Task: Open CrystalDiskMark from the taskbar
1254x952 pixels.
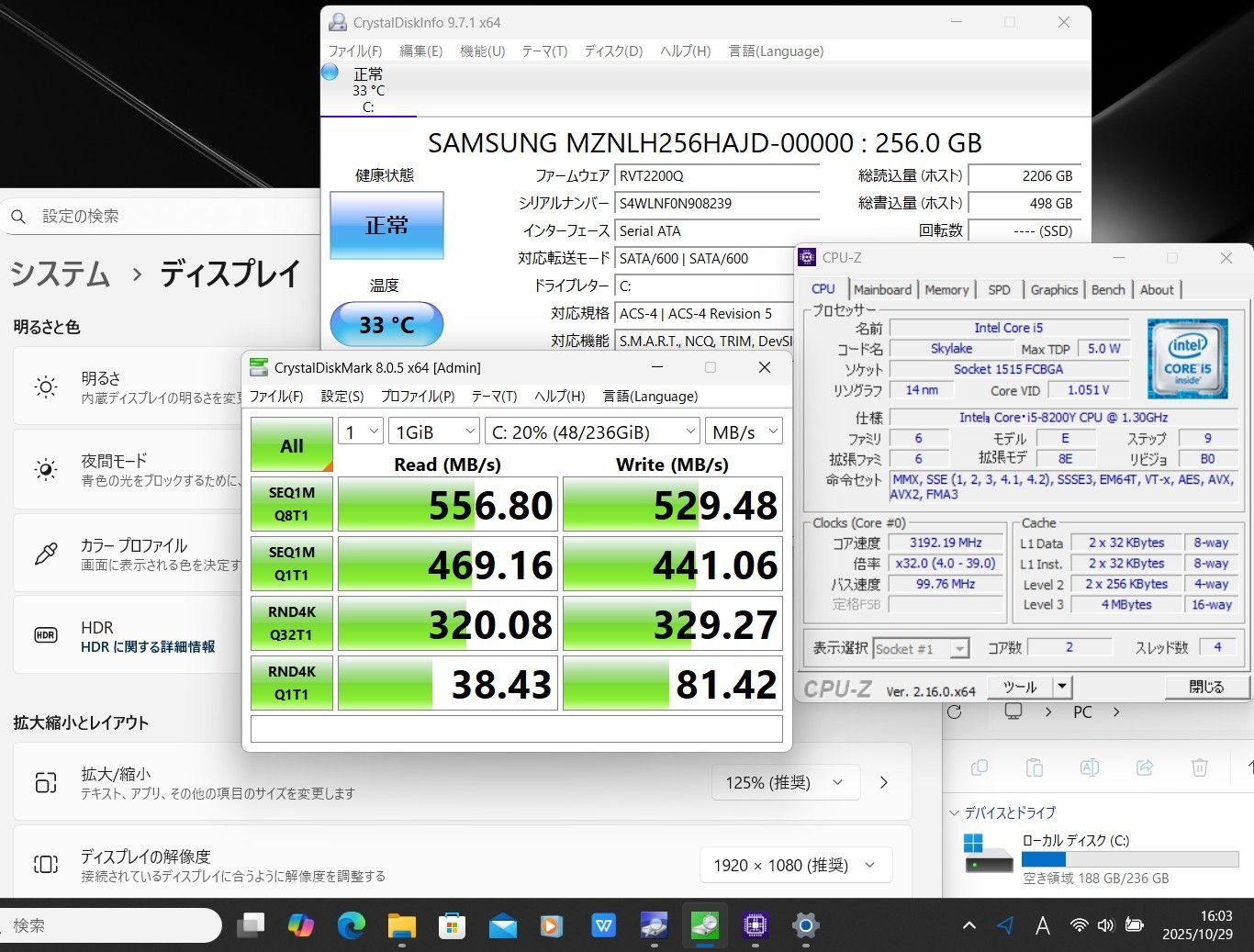Action: pyautogui.click(x=704, y=926)
